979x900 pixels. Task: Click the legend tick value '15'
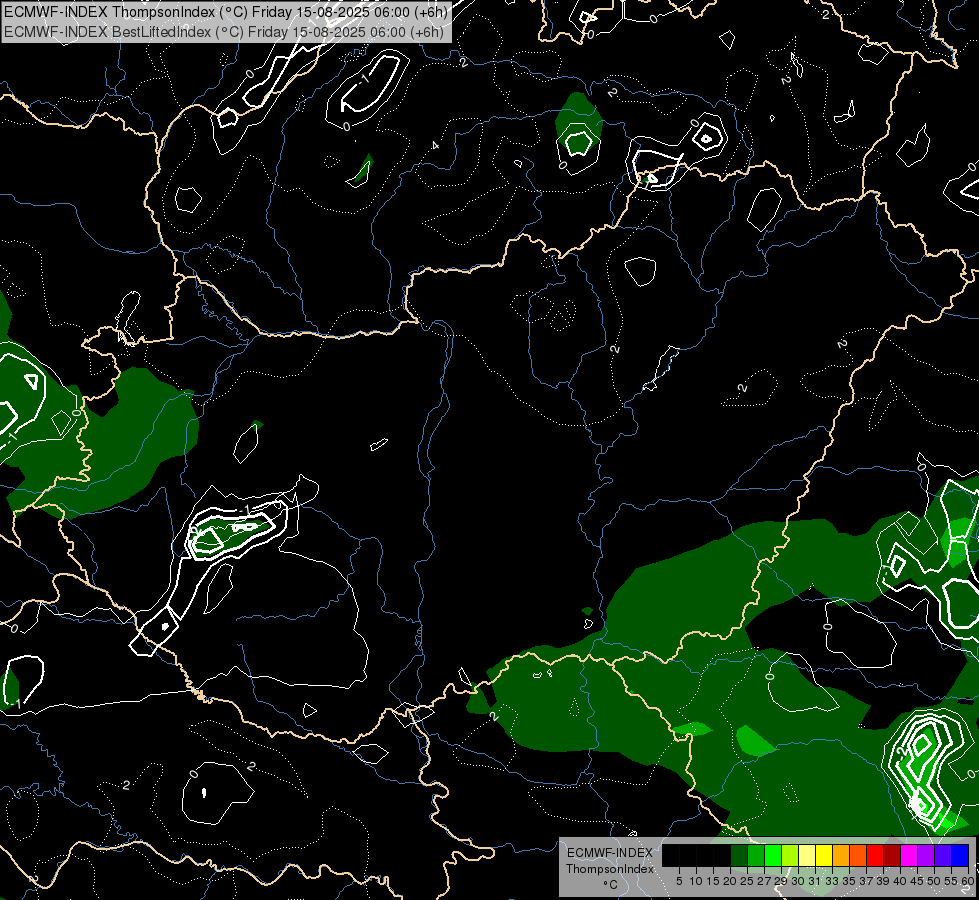(713, 881)
